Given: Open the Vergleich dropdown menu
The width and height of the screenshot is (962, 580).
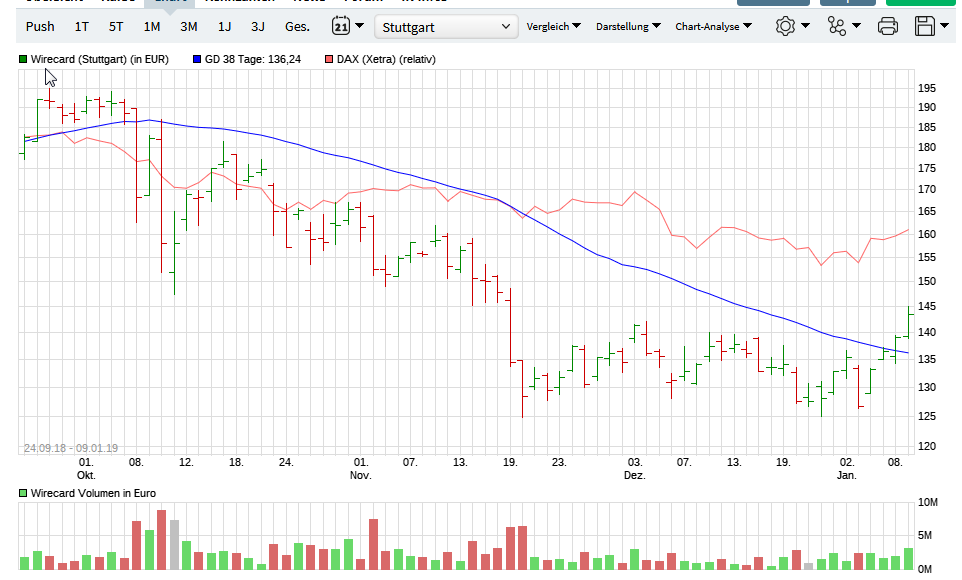Looking at the screenshot, I should (553, 26).
